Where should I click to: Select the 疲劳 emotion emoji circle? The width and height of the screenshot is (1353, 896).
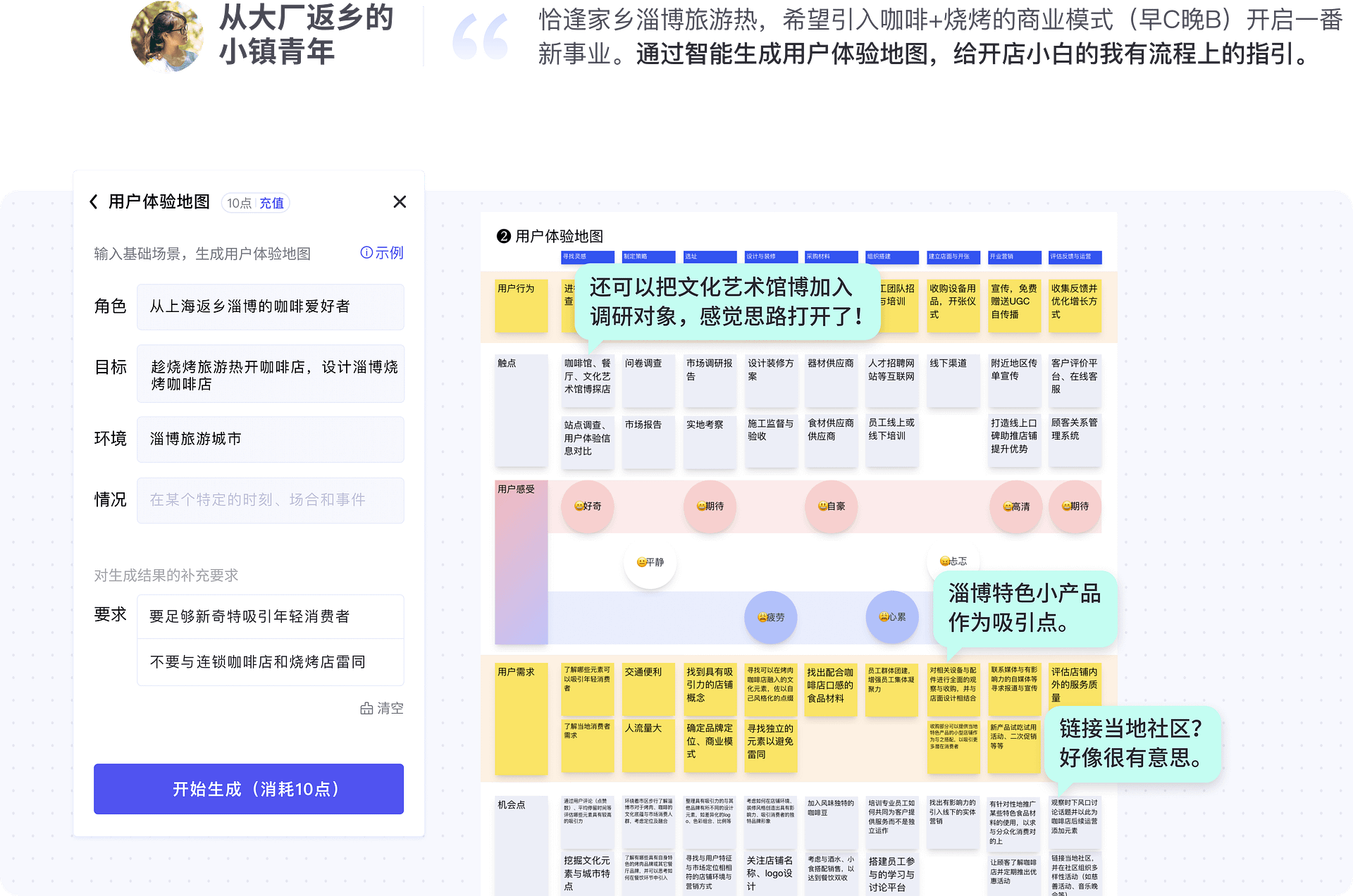point(770,617)
